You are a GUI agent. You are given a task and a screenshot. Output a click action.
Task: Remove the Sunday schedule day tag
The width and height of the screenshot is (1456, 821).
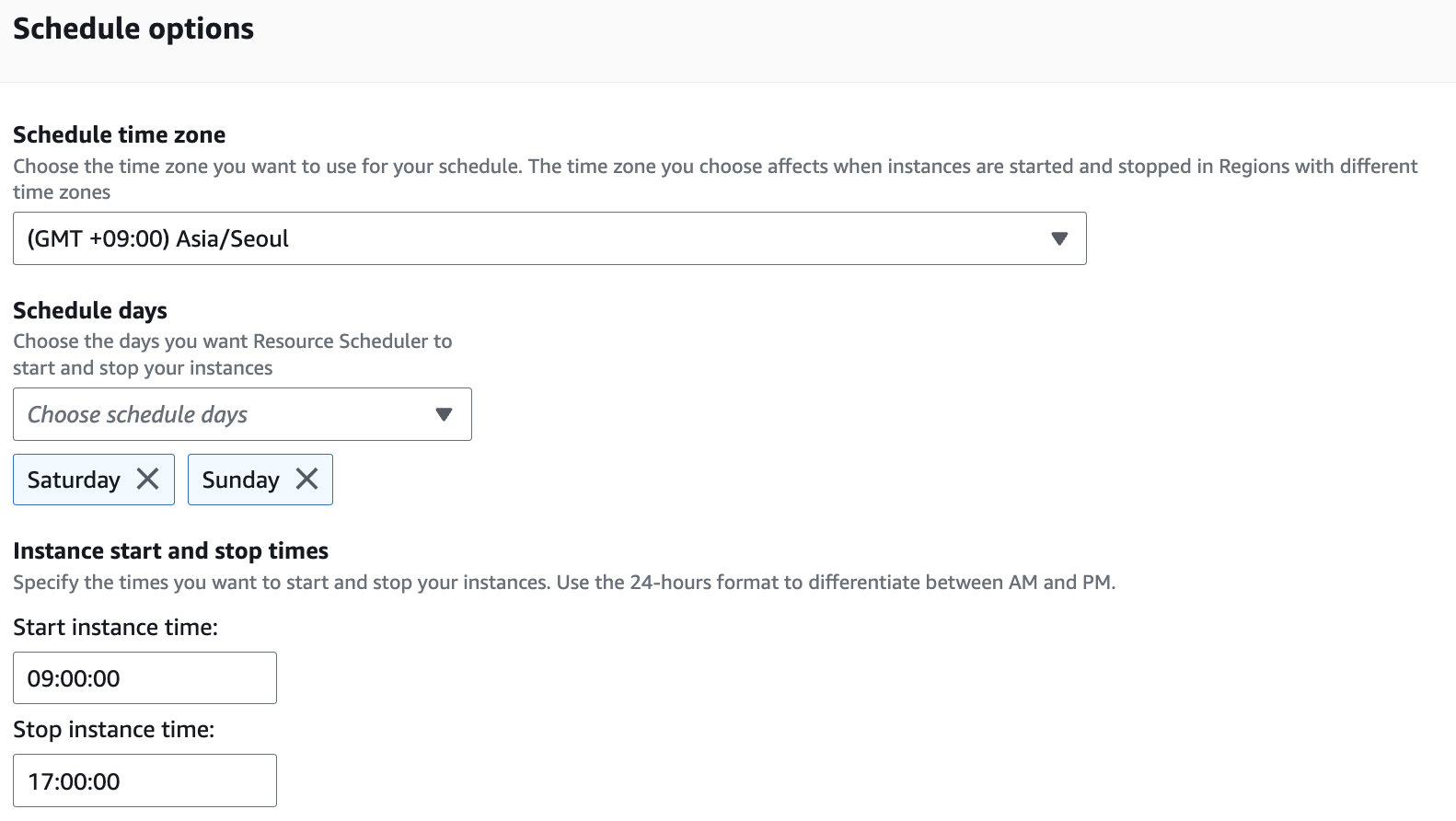tap(306, 479)
